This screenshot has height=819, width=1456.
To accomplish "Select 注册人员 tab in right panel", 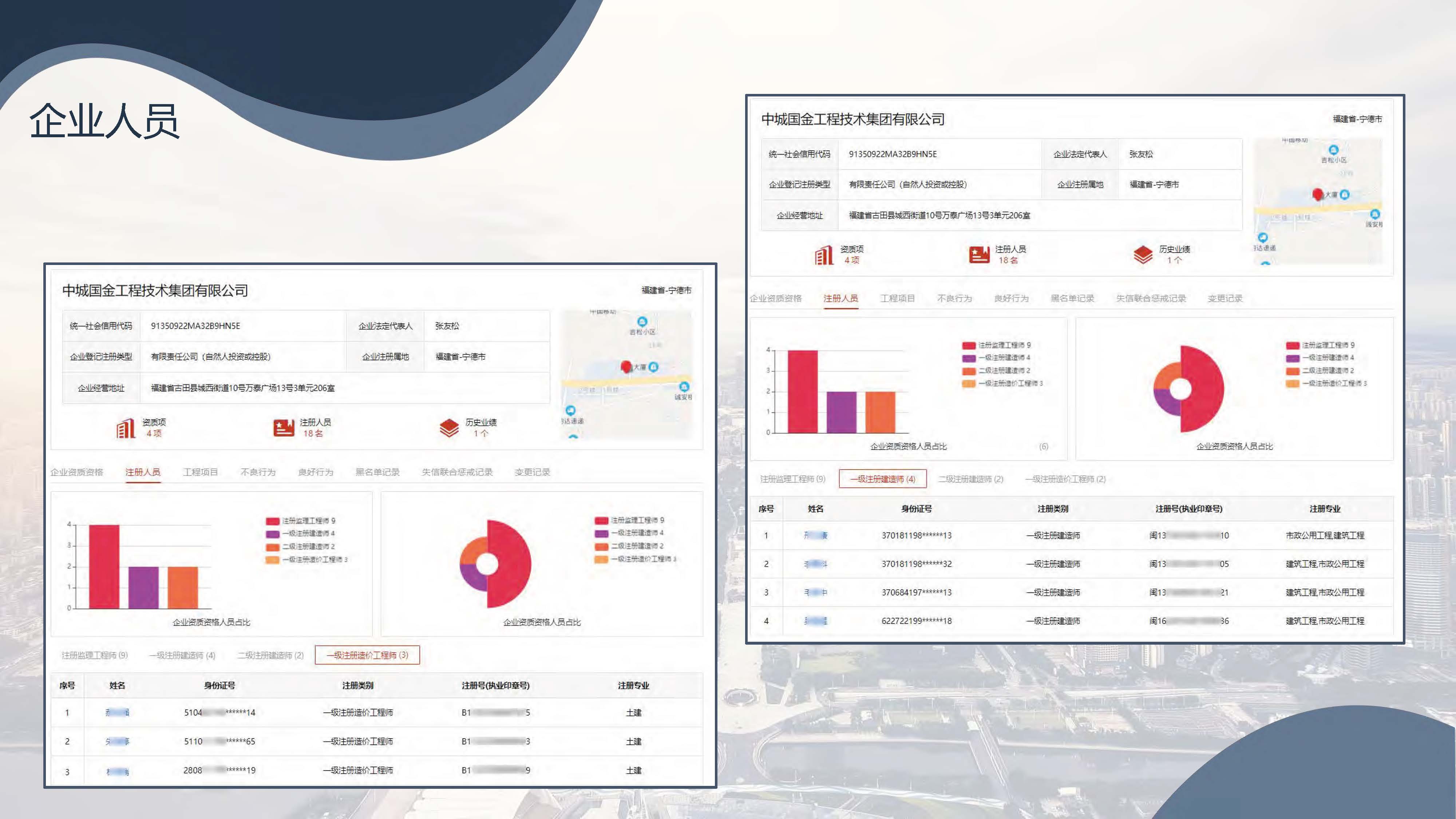I will pyautogui.click(x=840, y=298).
